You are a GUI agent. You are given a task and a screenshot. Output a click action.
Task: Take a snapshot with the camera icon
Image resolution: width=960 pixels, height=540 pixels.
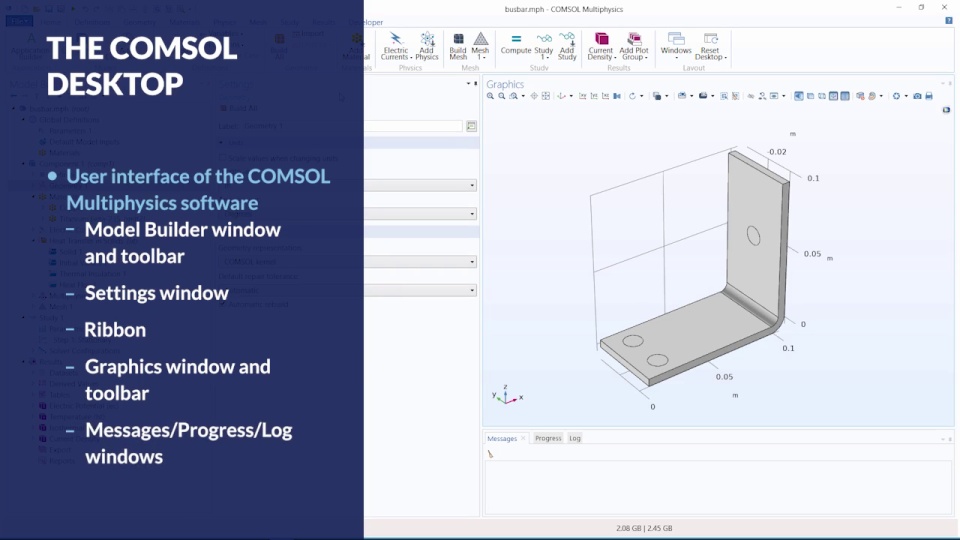[917, 96]
